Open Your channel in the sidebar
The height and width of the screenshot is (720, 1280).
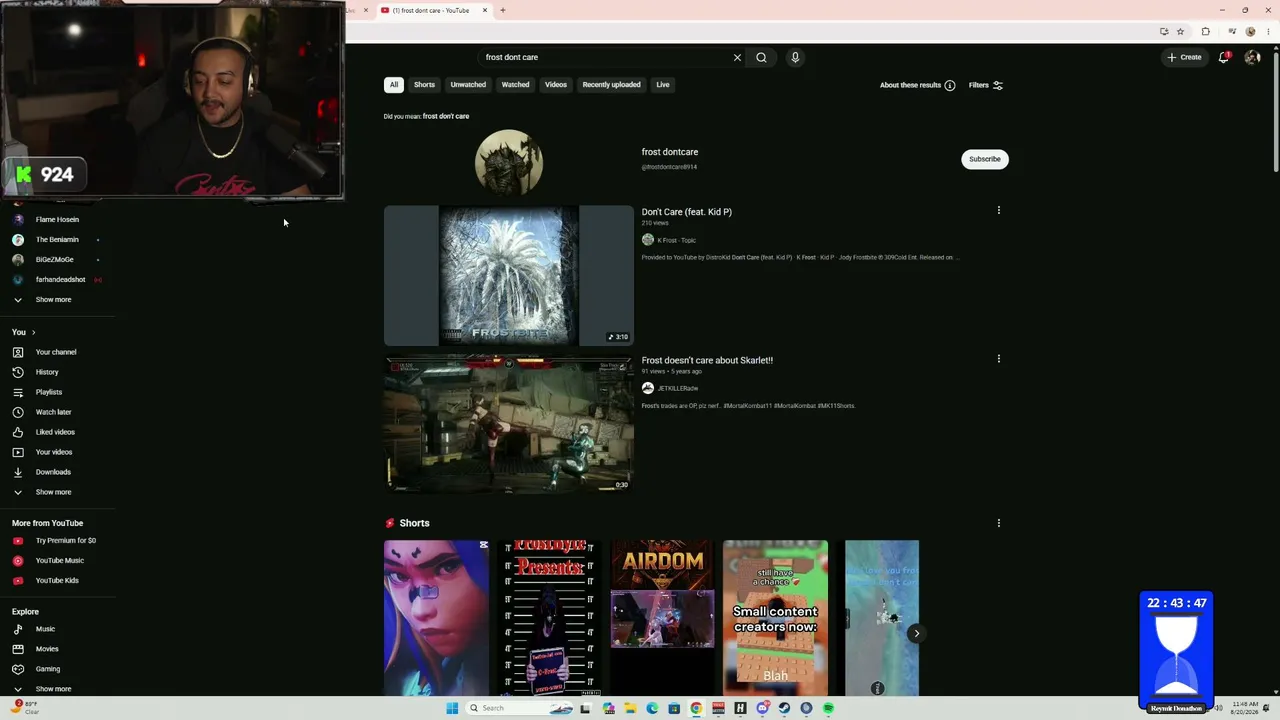pyautogui.click(x=56, y=352)
